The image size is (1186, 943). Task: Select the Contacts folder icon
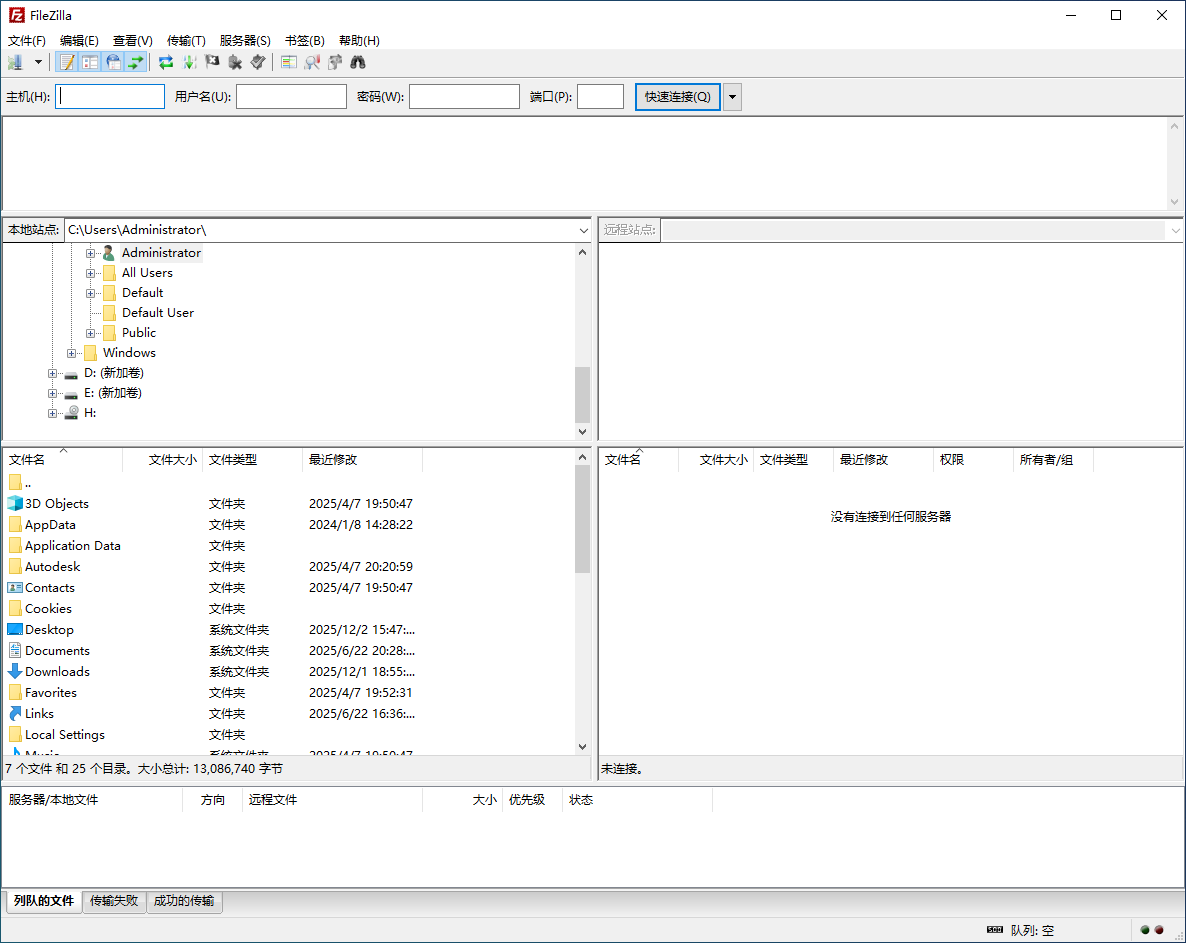(15, 587)
